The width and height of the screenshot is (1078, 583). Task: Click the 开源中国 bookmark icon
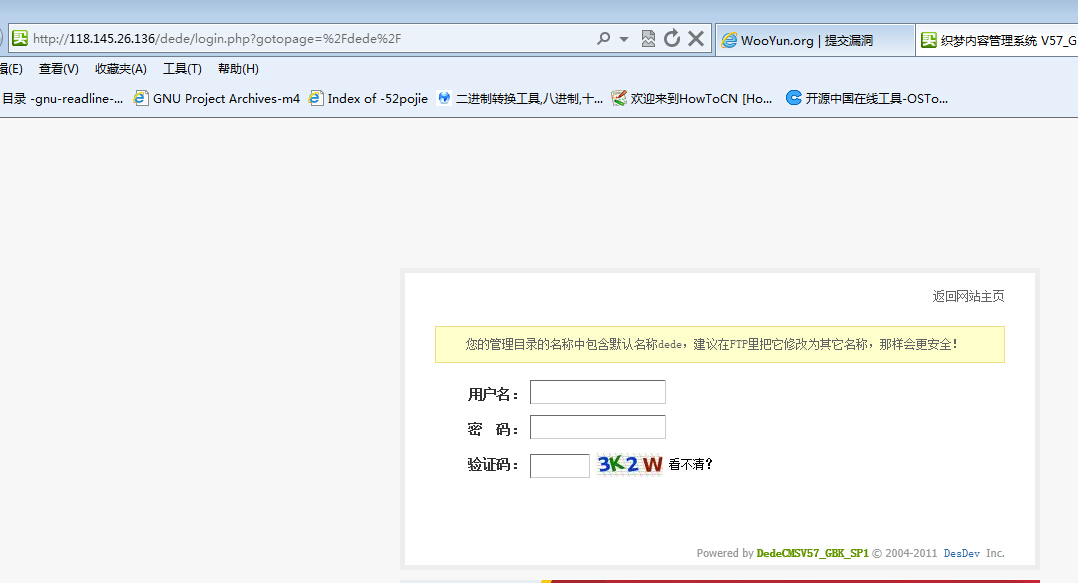coord(793,98)
